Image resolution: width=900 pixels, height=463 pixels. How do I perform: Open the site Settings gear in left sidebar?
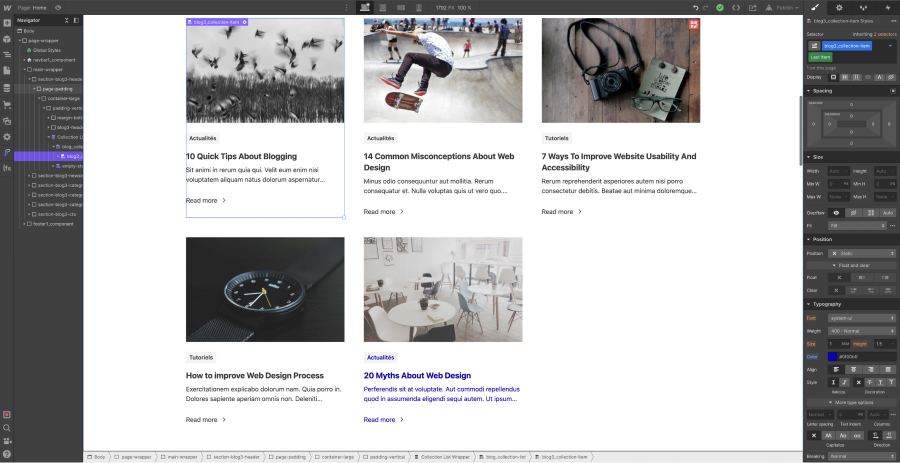click(7, 137)
